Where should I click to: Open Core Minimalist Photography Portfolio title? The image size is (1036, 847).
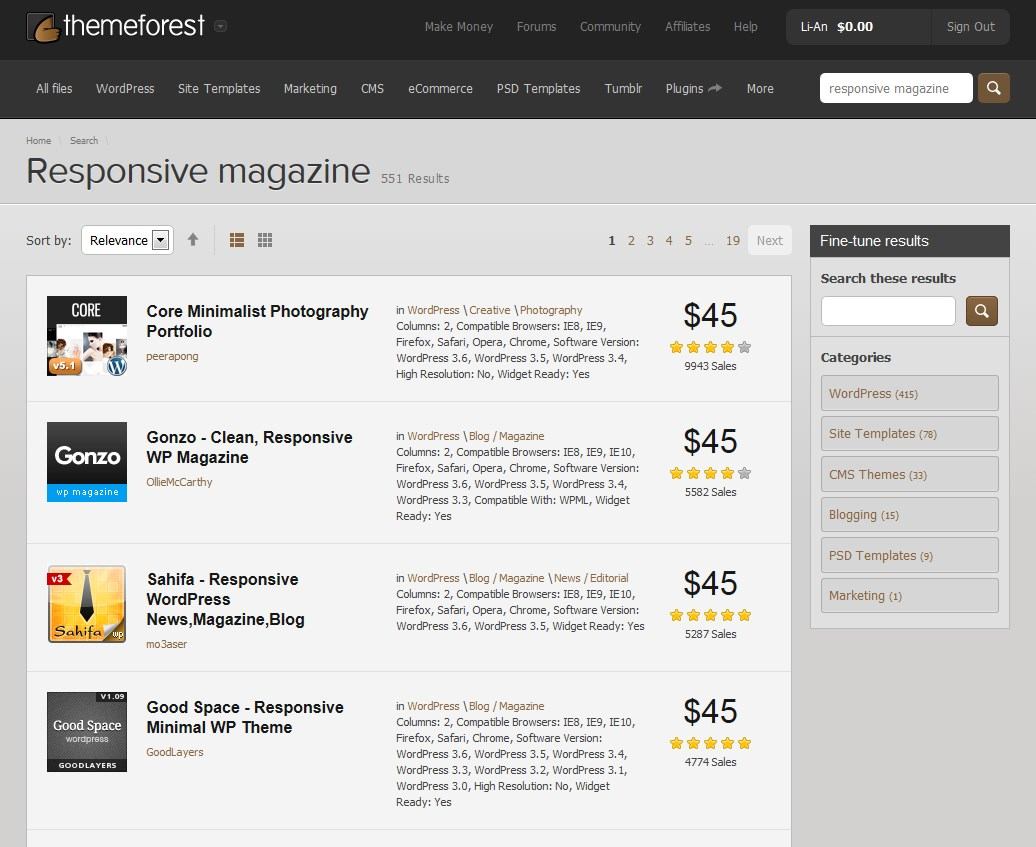click(x=257, y=321)
